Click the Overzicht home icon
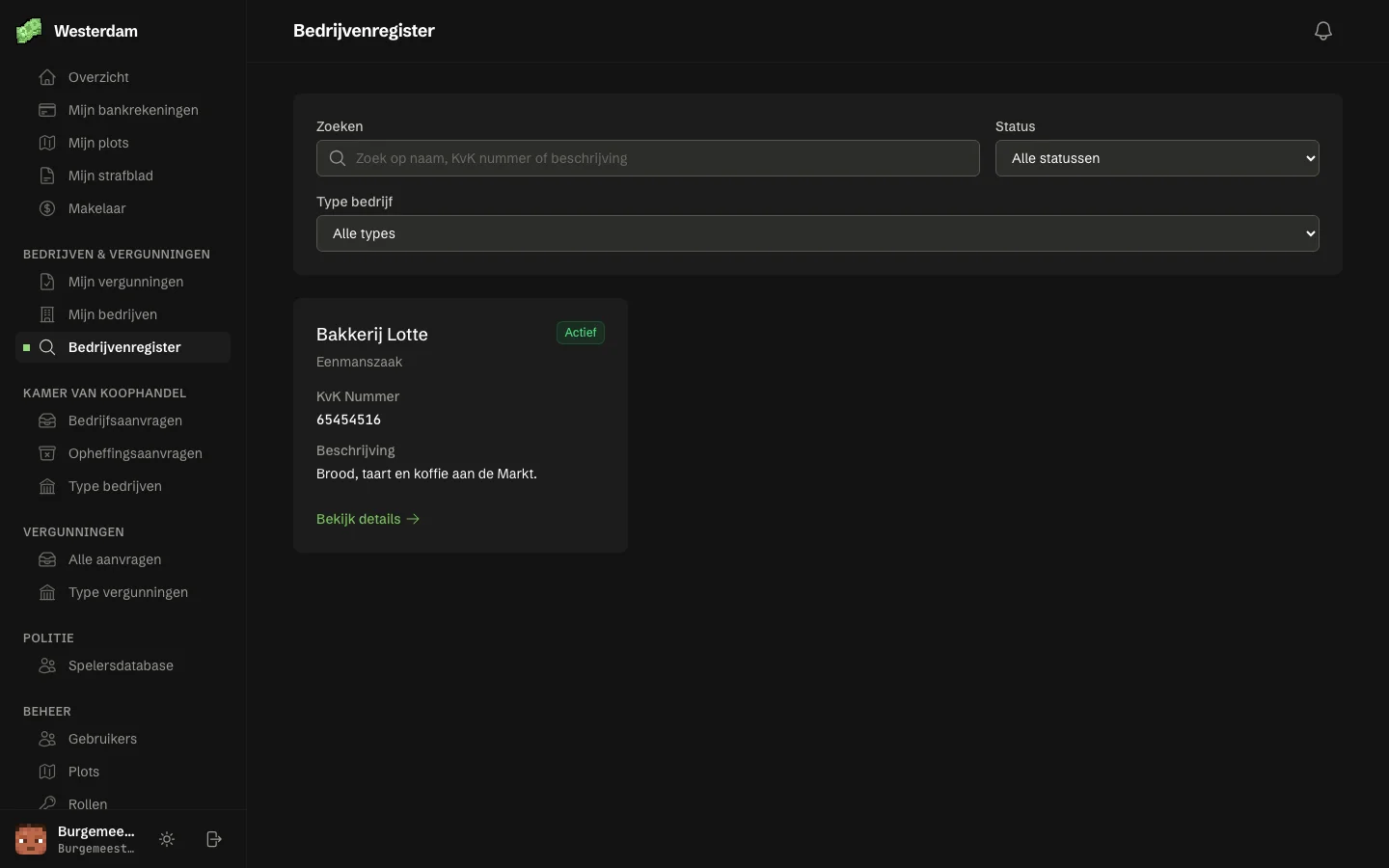 point(47,77)
